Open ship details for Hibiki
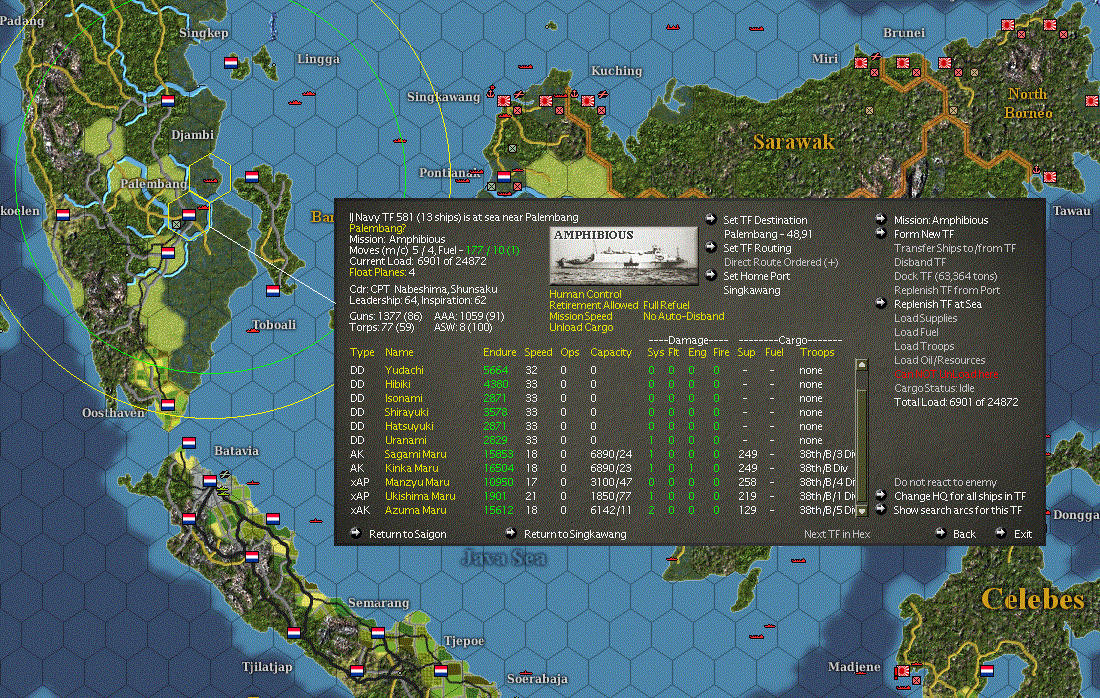Image resolution: width=1100 pixels, height=698 pixels. (x=398, y=384)
